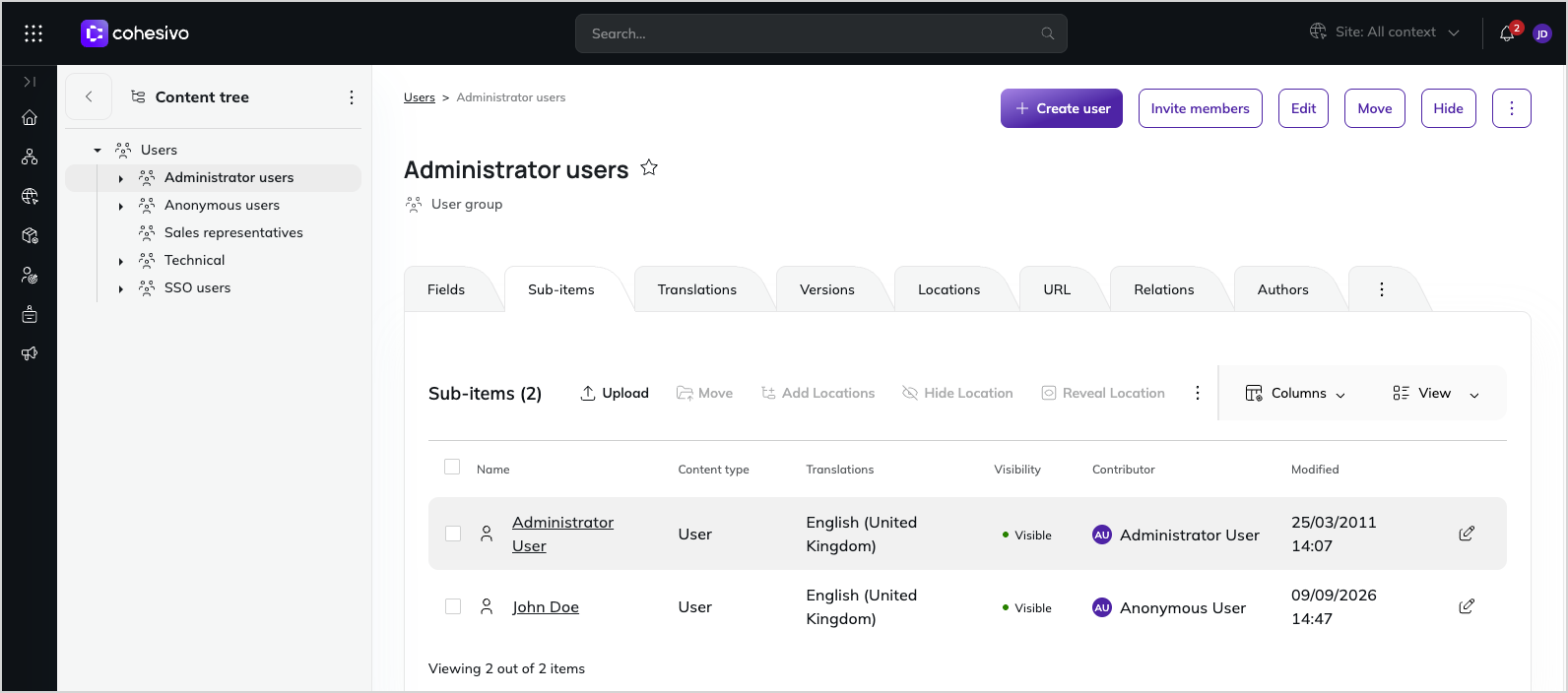This screenshot has height=693, width=1568.
Task: Click the Content type column header
Action: click(x=713, y=470)
